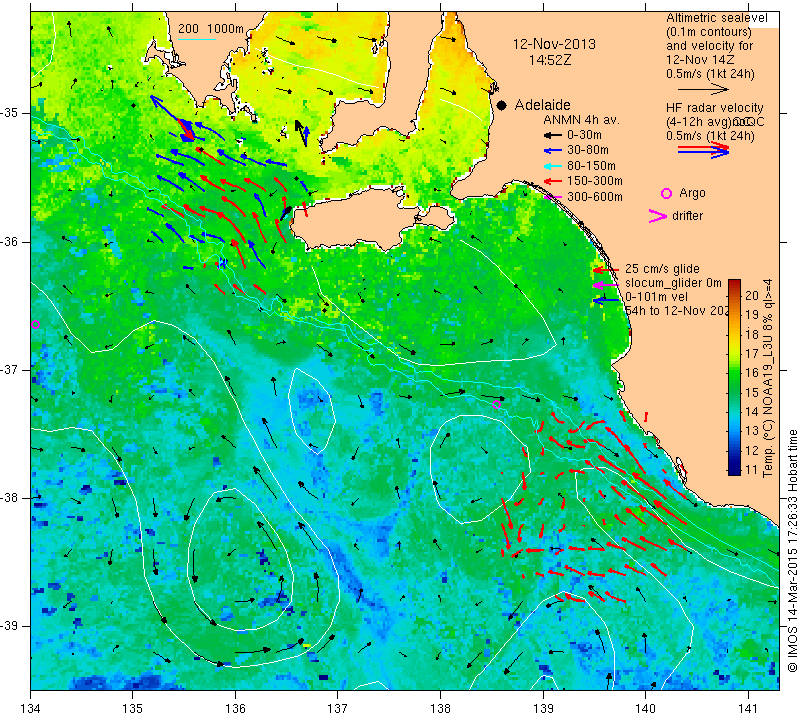800x720 pixels.
Task: Click the longitude label 141
Action: click(x=748, y=708)
